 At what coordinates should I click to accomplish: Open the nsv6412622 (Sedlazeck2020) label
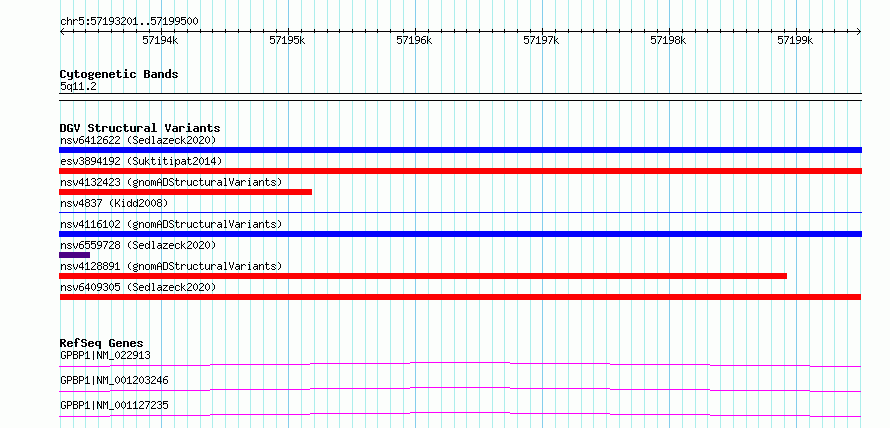pyautogui.click(x=138, y=140)
